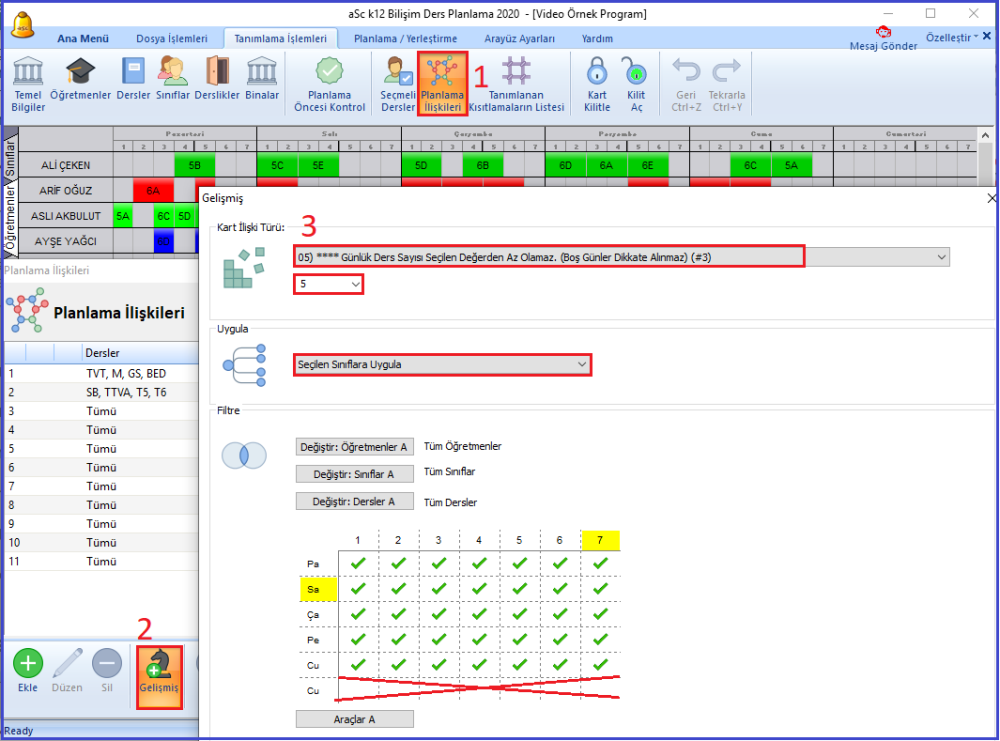Toggle Sa row period 6 checkmark
1000x741 pixels.
tap(560, 589)
